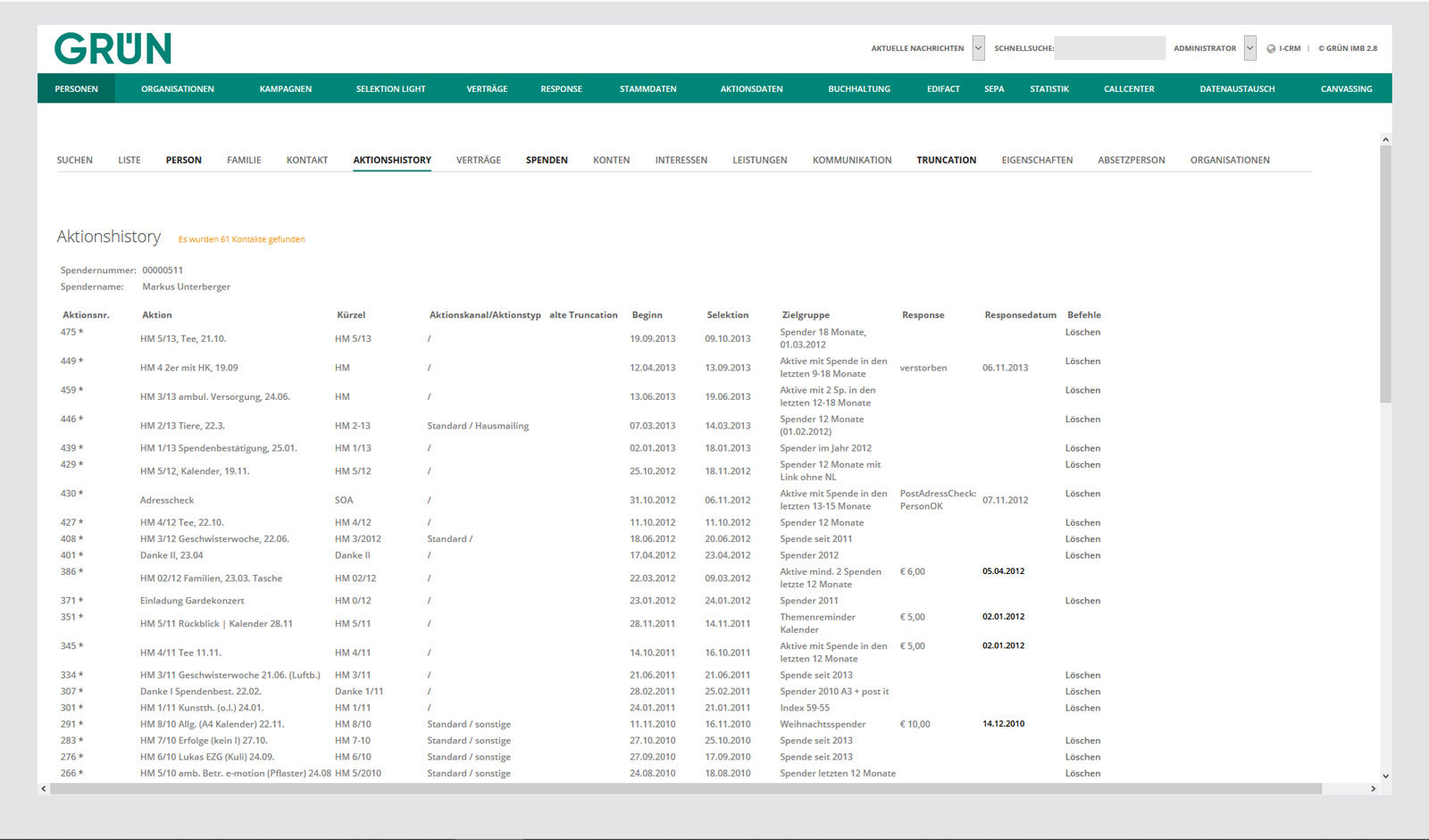This screenshot has height=840, width=1429.
Task: Open the Kommunikation tab
Action: pos(852,160)
